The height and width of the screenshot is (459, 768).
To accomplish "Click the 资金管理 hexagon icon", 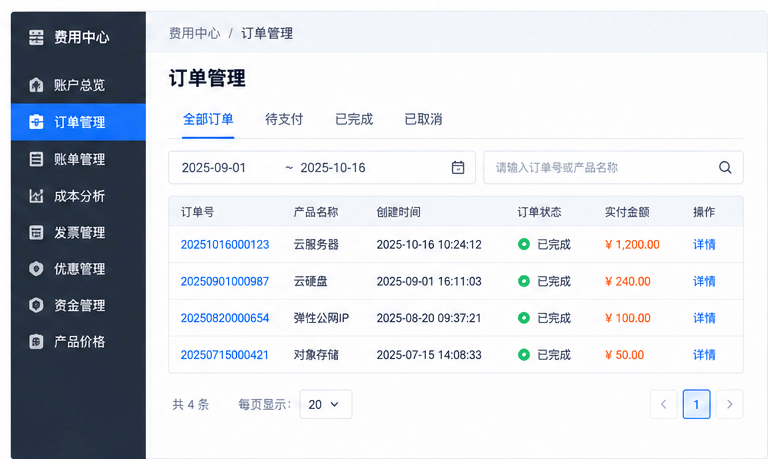I will point(36,305).
